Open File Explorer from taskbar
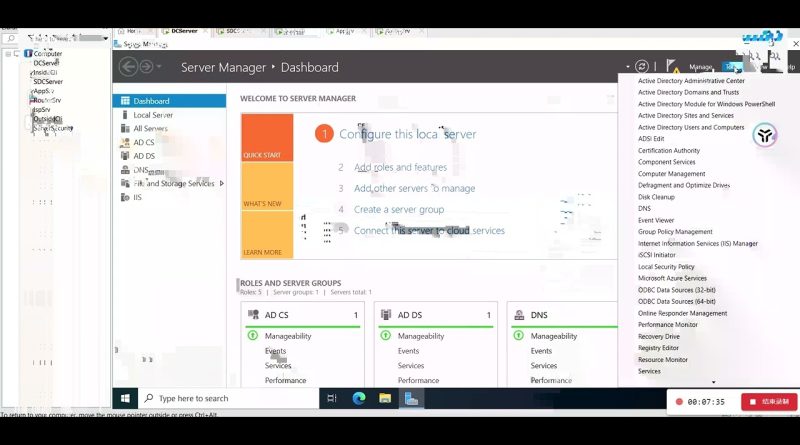Image resolution: width=800 pixels, height=445 pixels. [385, 398]
